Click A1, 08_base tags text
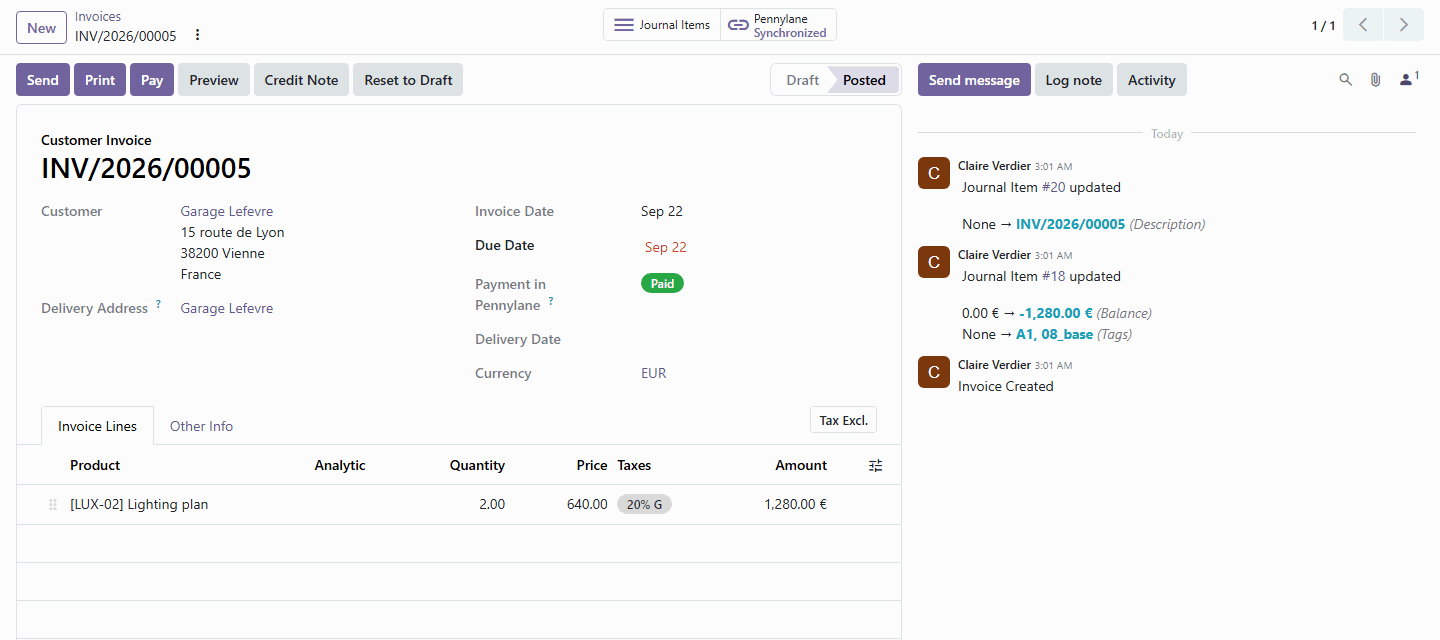1440x640 pixels. (1054, 334)
